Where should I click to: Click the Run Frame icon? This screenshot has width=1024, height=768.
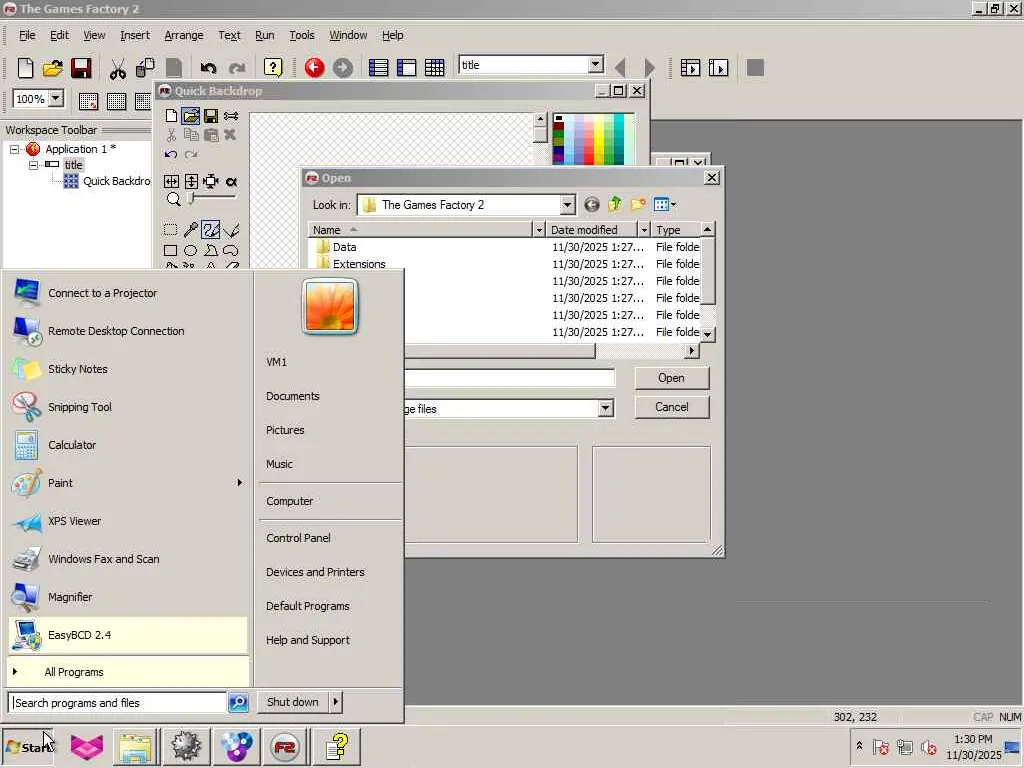[x=718, y=67]
